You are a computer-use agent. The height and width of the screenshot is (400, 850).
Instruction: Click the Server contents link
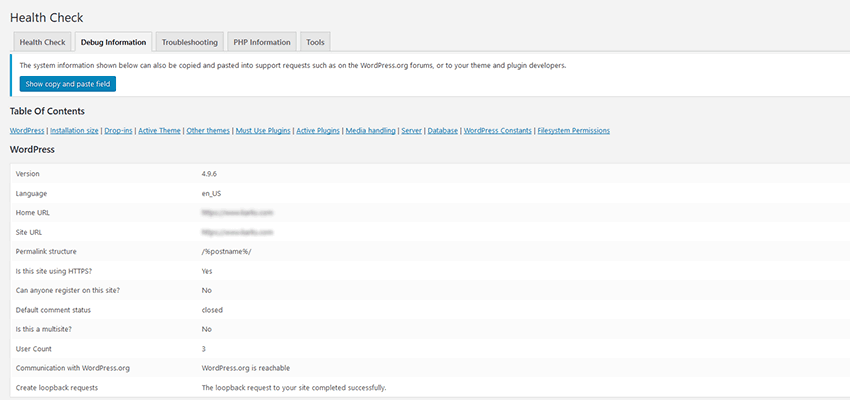click(411, 131)
